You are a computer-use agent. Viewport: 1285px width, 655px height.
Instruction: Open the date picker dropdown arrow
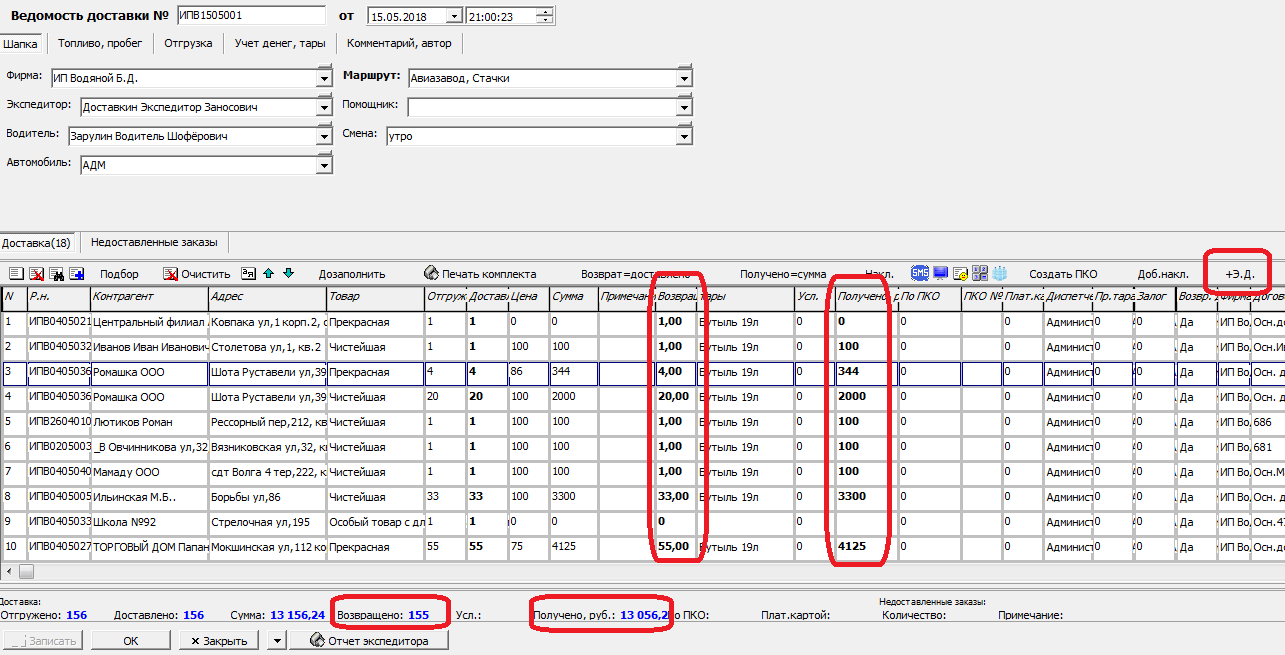pos(453,16)
